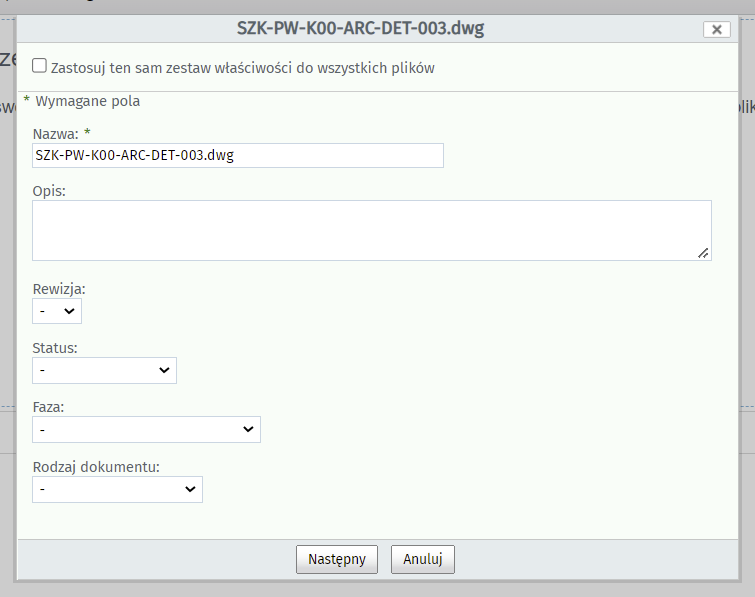The height and width of the screenshot is (597, 755).
Task: Close the dialog with the X button
Action: 716,29
